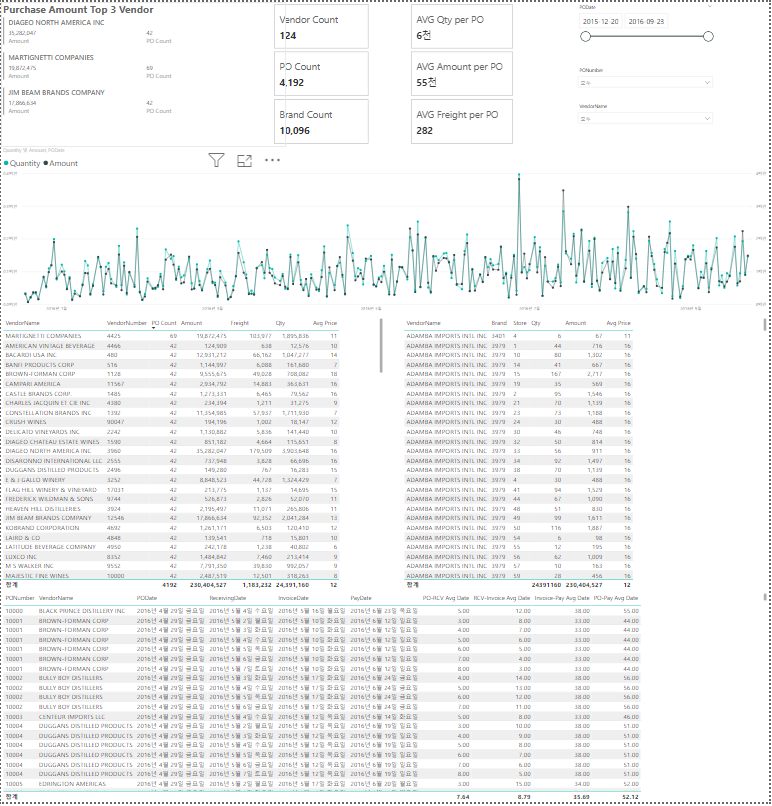Screen dimensions: 772x806
Task: Click DIAGEO NORTH AMERICA INC in Top 3
Action: (57, 23)
